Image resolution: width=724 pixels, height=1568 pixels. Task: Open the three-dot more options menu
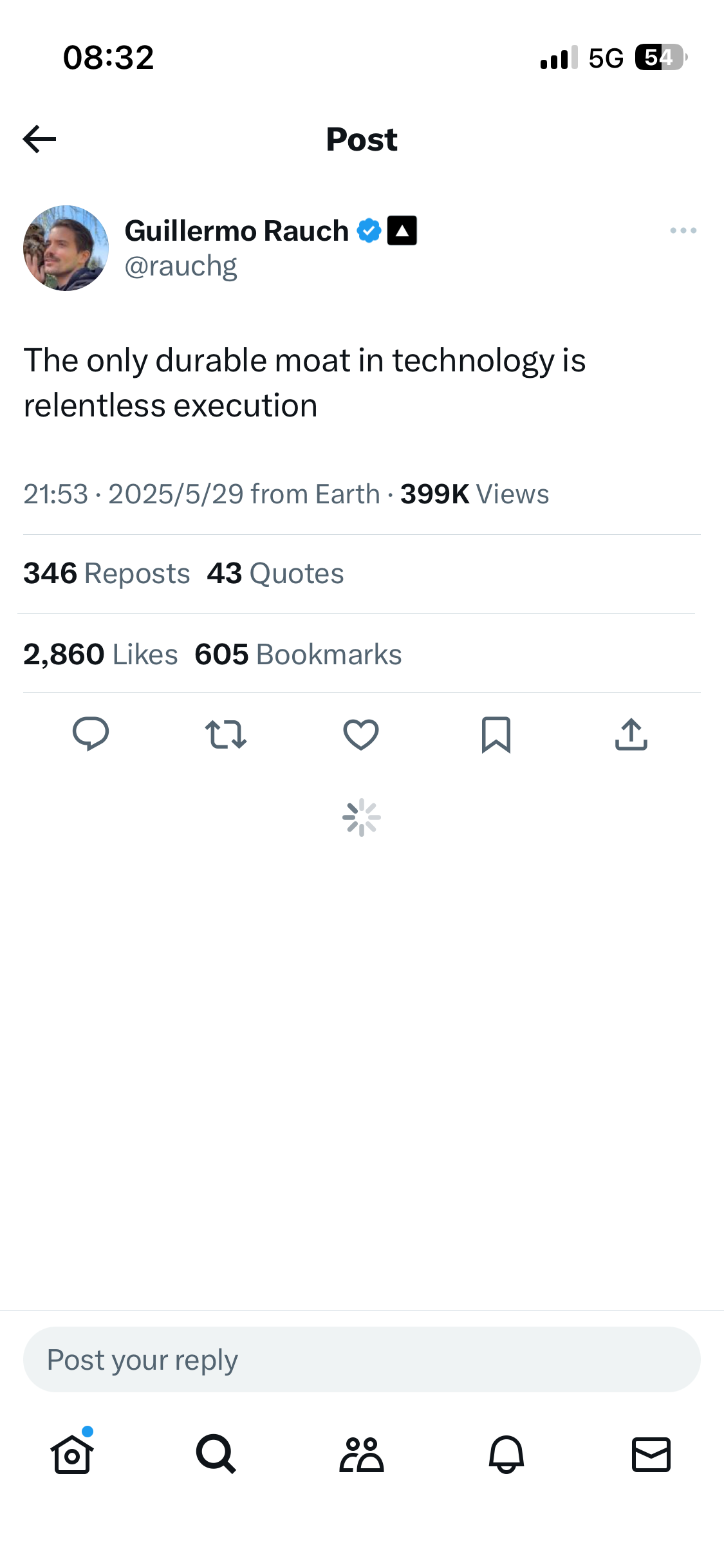click(683, 230)
